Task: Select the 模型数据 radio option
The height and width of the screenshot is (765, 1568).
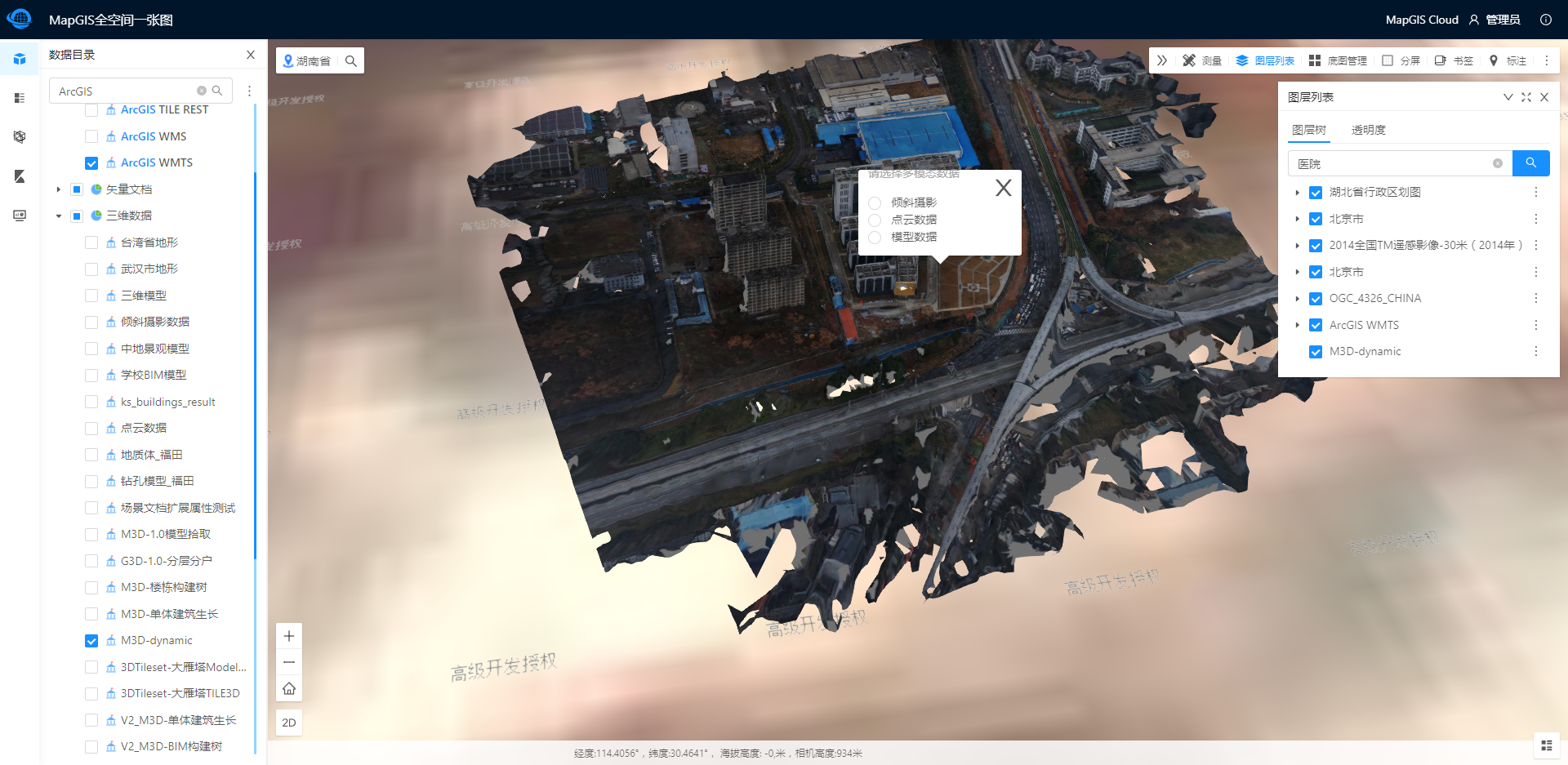Action: pyautogui.click(x=875, y=237)
